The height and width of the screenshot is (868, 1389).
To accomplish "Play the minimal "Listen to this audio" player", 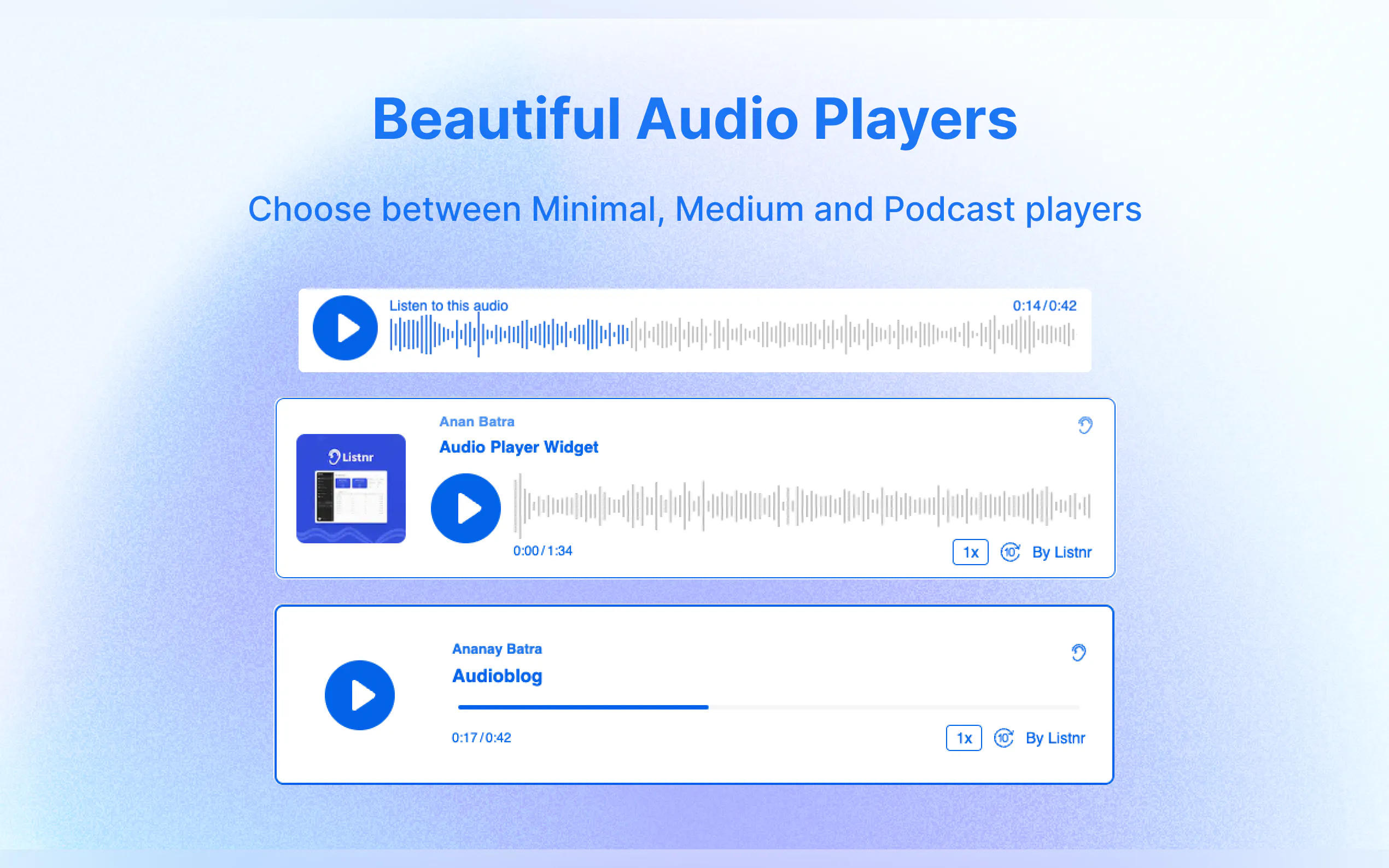I will coord(345,328).
